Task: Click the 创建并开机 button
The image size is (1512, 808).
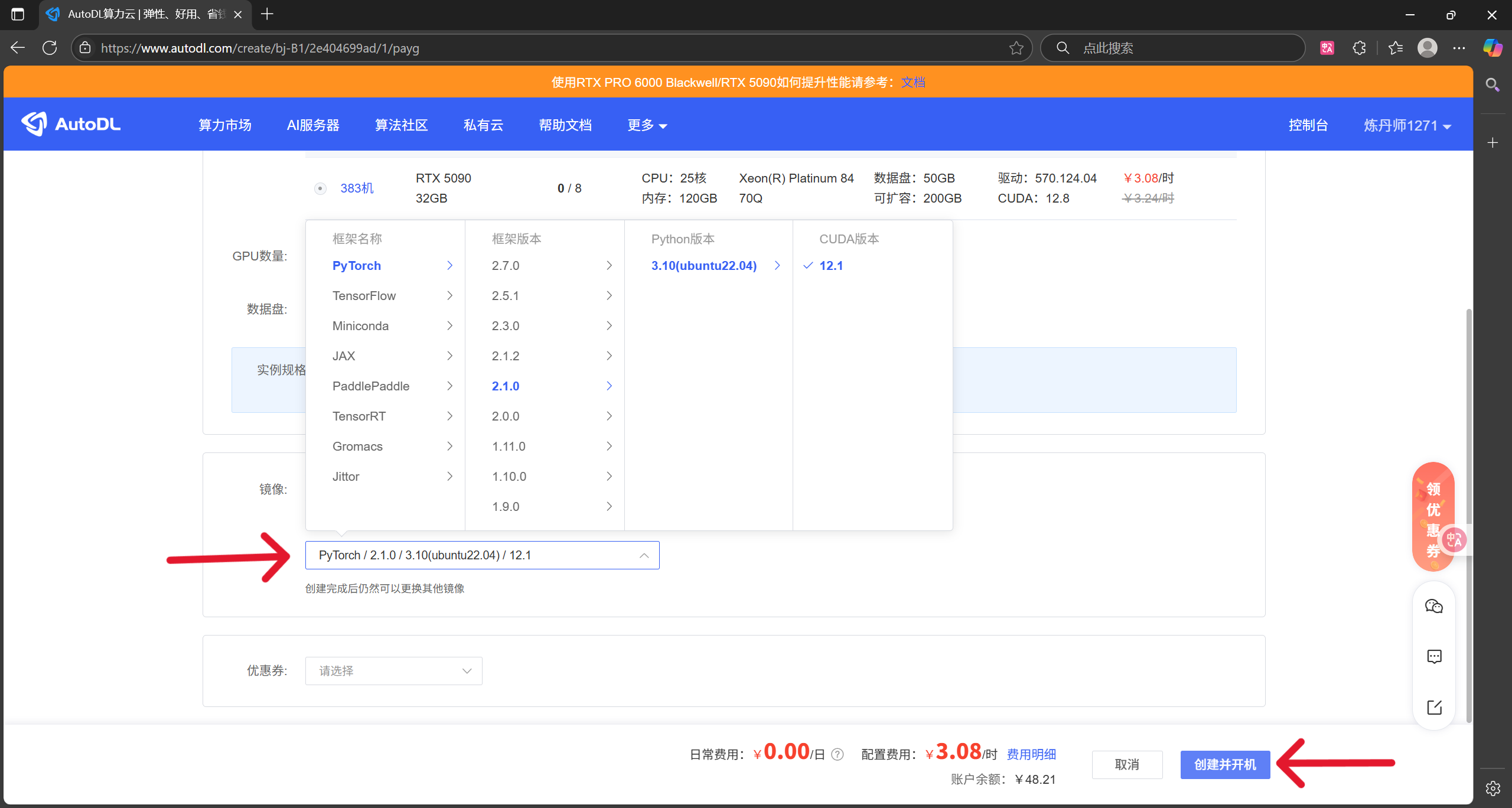Action: 1224,764
